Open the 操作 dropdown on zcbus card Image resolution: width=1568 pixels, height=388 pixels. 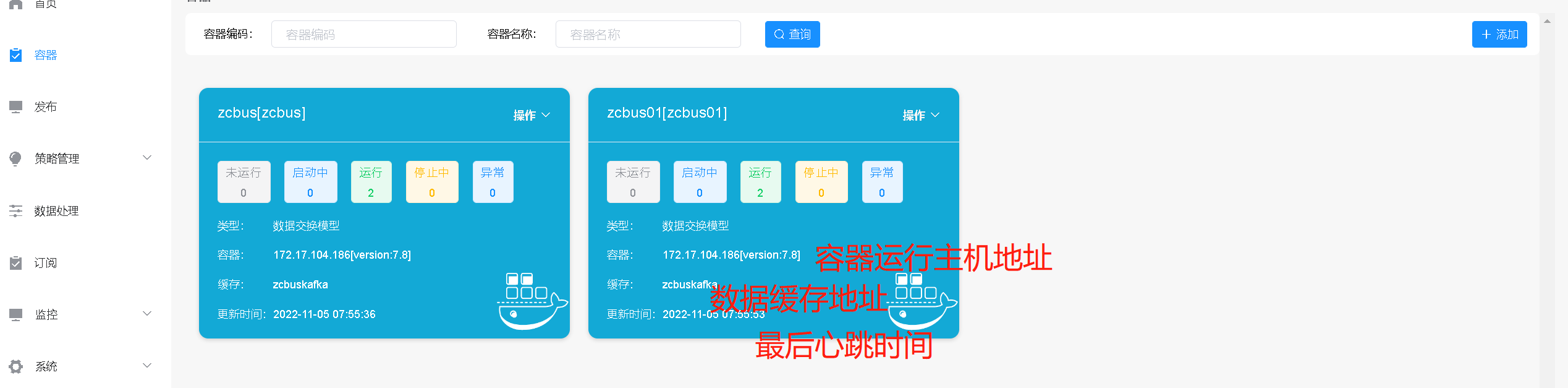pyautogui.click(x=532, y=115)
